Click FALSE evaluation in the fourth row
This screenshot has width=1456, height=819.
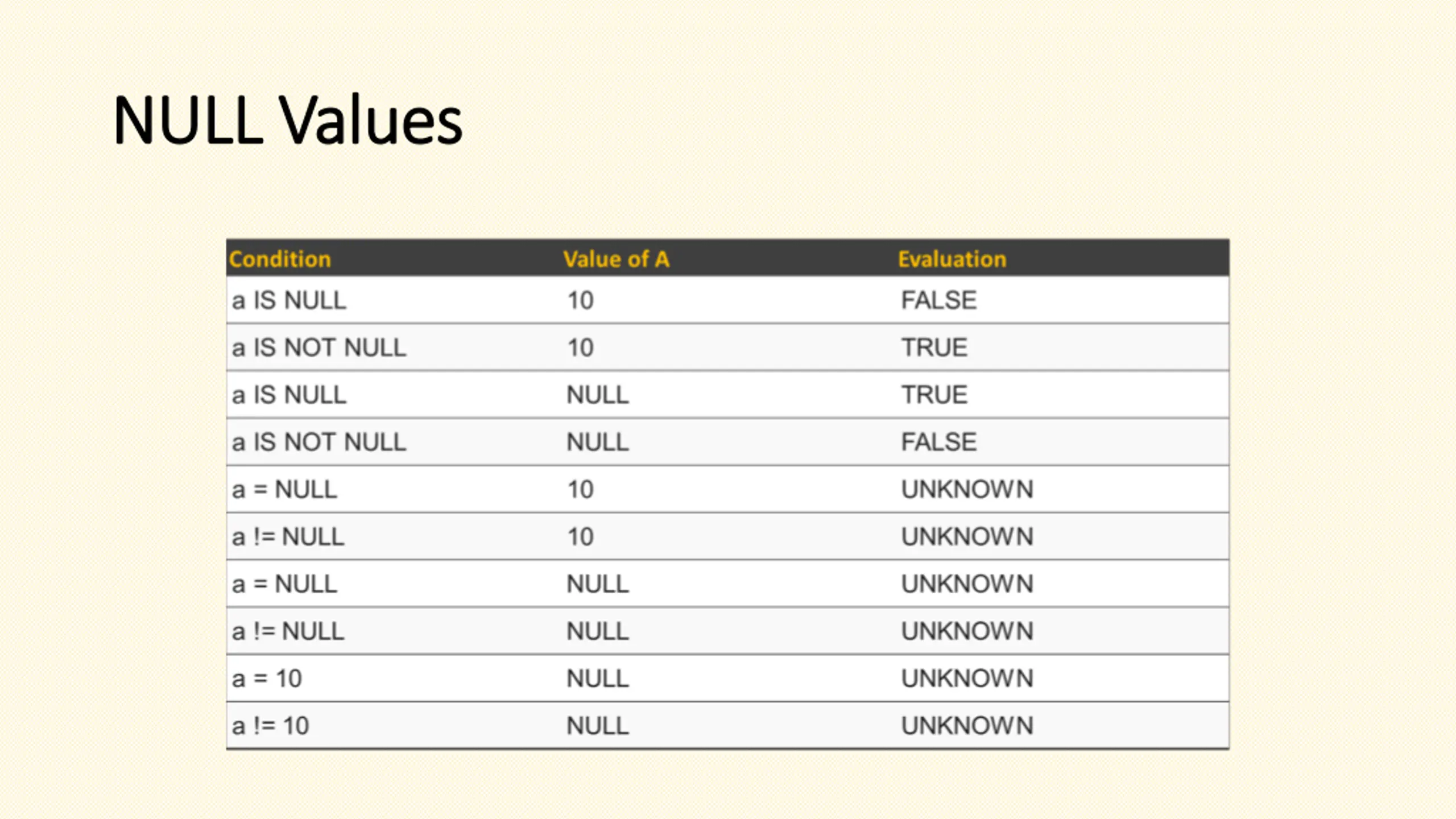click(939, 442)
